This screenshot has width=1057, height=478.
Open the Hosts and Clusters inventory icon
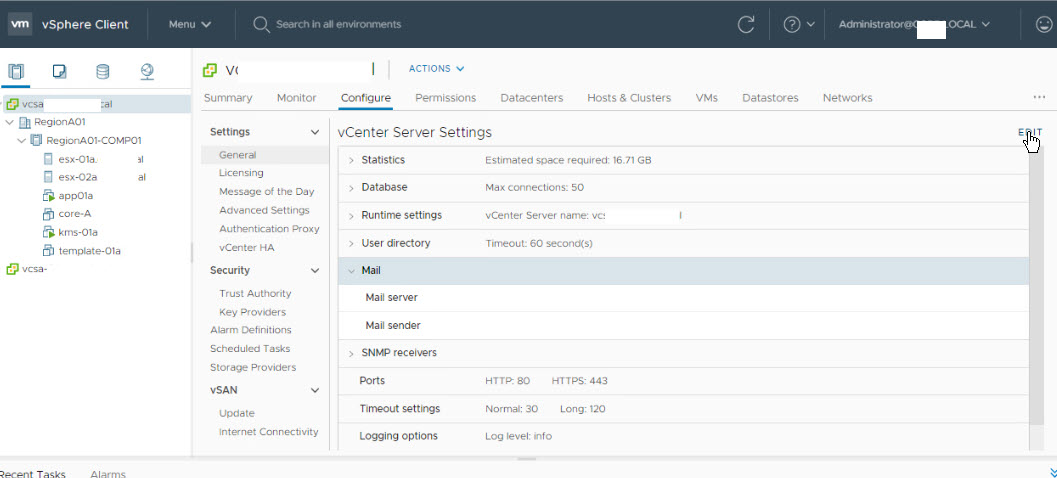15,71
